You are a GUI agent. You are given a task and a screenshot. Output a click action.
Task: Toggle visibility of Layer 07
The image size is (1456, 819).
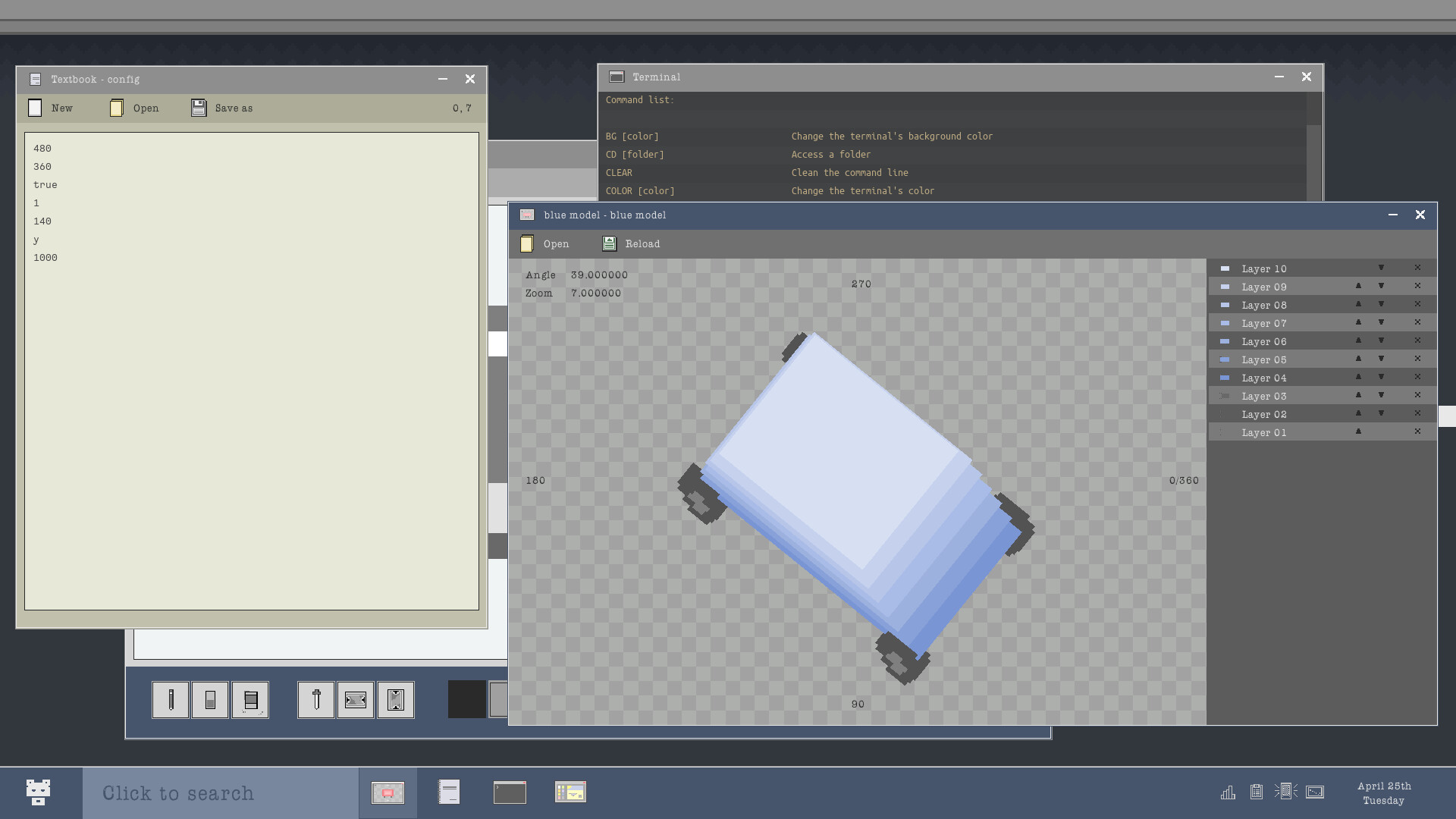pos(1225,323)
